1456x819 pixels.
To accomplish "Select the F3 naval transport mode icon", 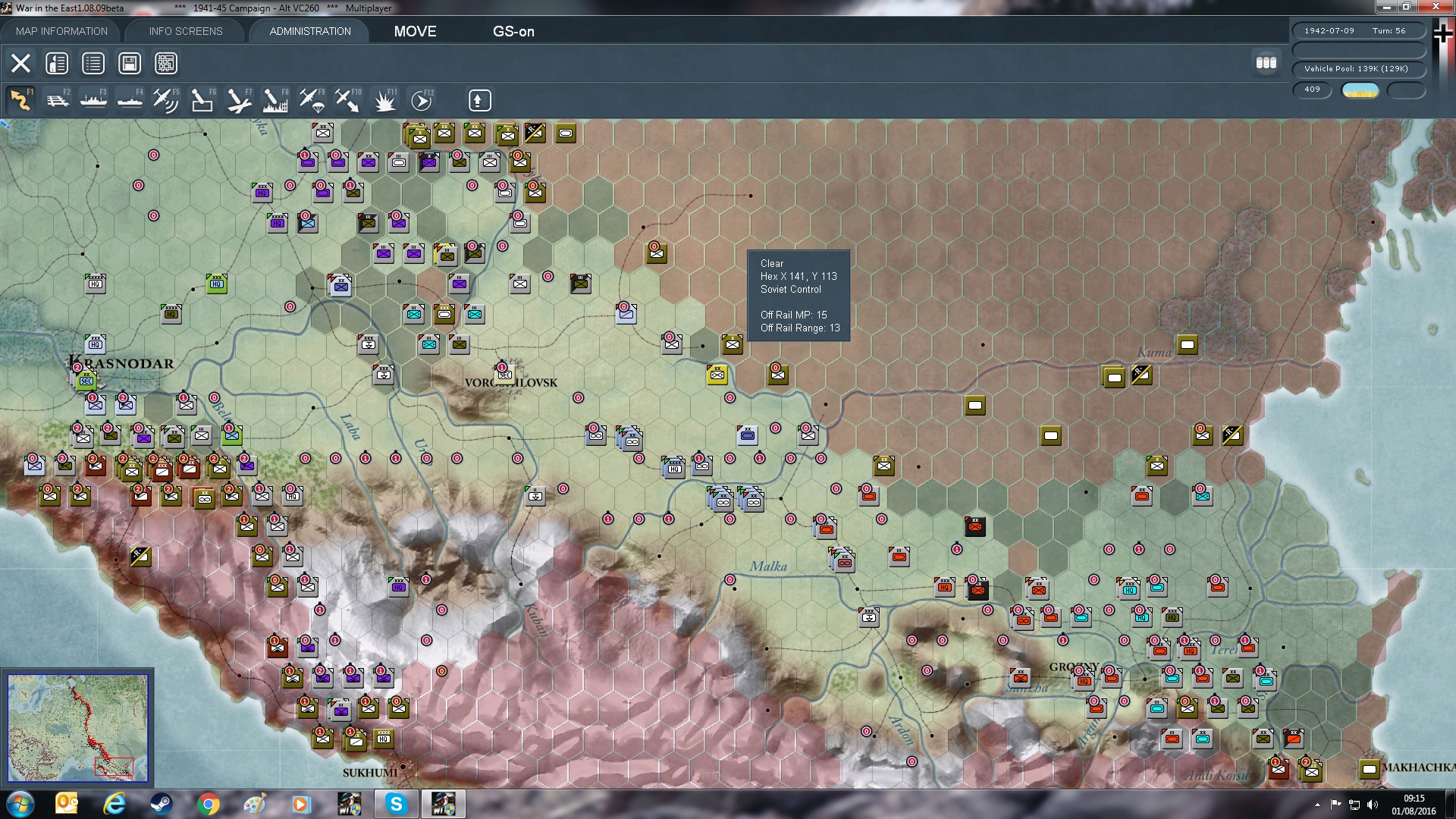I will coord(93,100).
